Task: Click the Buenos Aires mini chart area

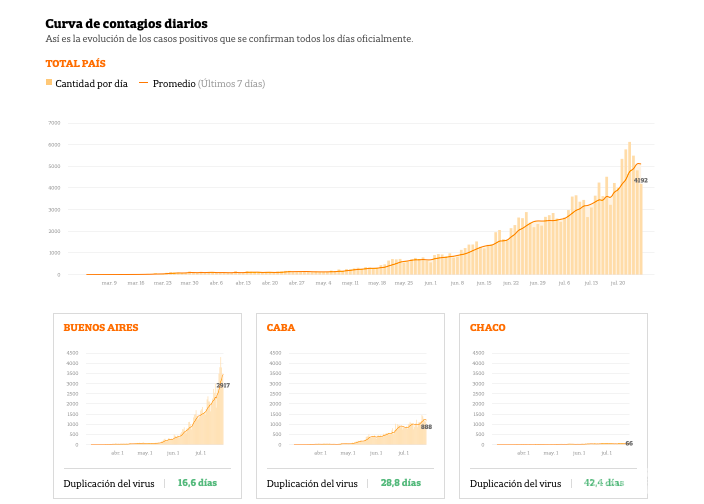Action: (x=155, y=400)
